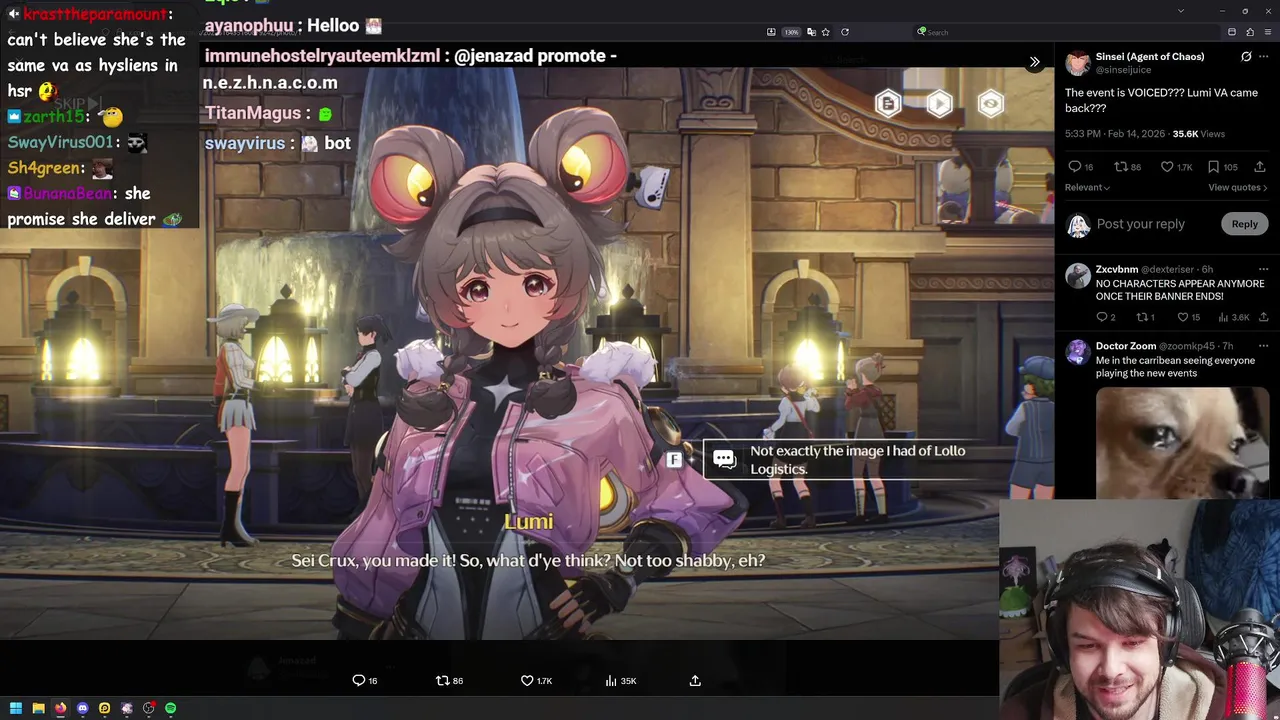
Task: Click the '35.6K Views' text on the tweet
Action: click(1198, 133)
